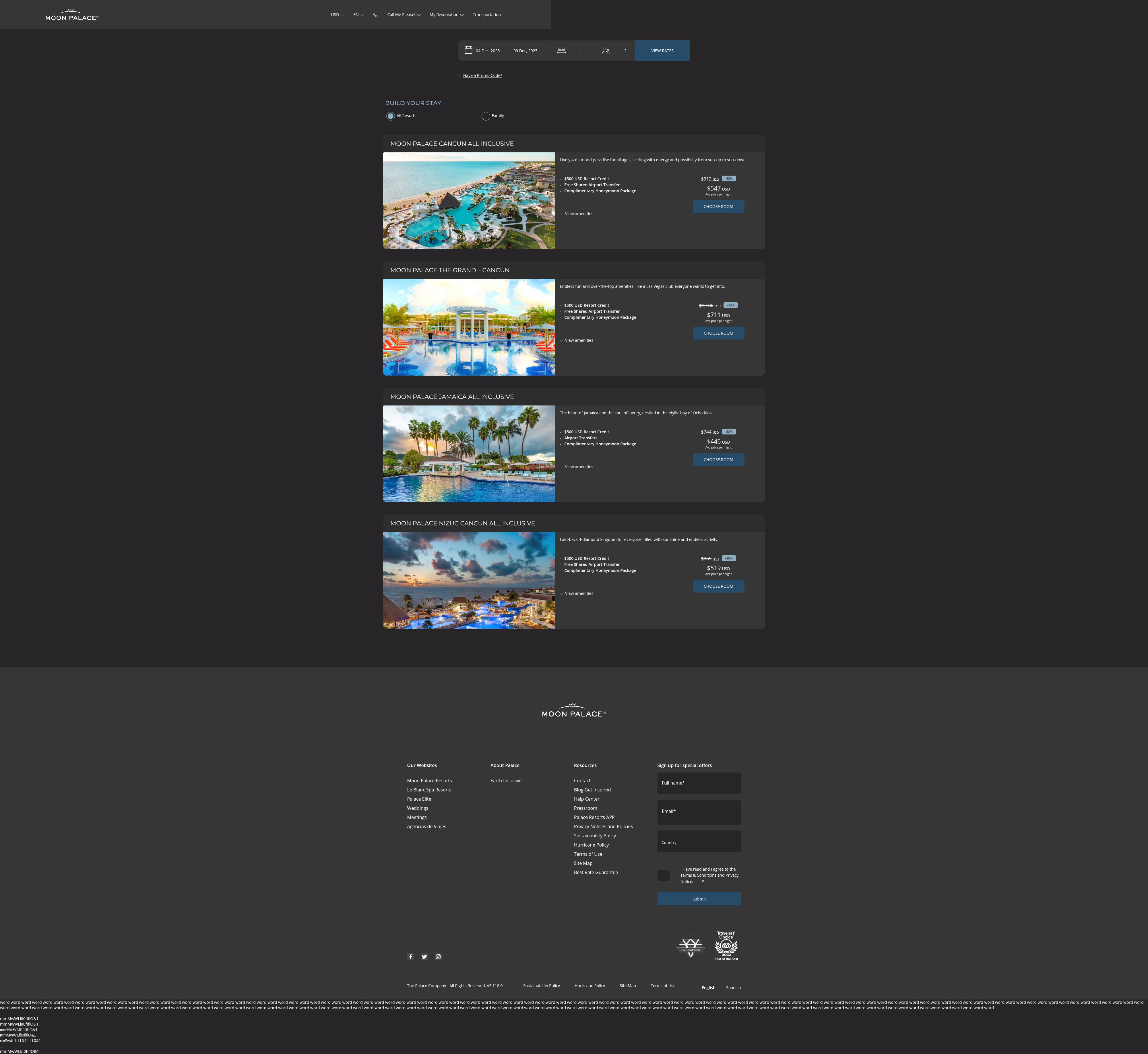The width and height of the screenshot is (1148, 1054).
Task: Open the Moon Palace Cancun aerial photo
Action: [x=469, y=201]
